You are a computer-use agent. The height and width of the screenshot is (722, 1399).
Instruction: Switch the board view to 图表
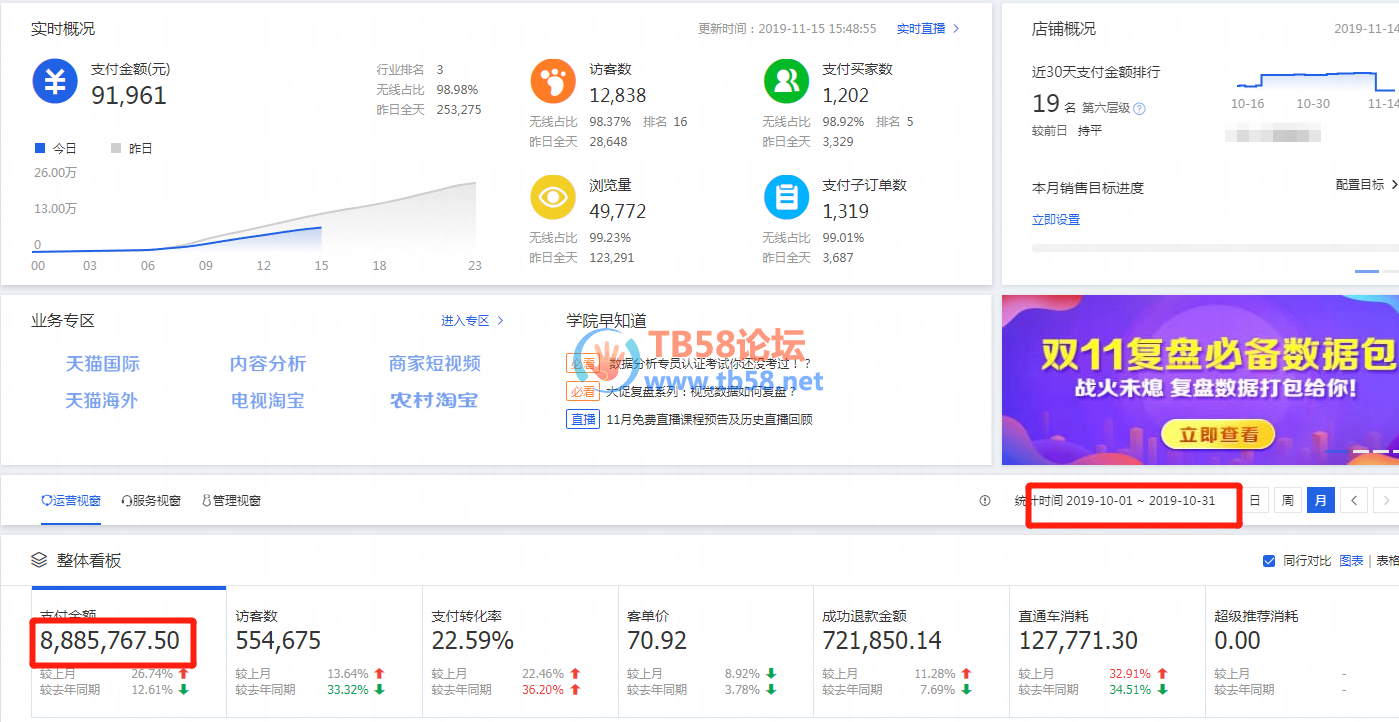pos(1351,561)
